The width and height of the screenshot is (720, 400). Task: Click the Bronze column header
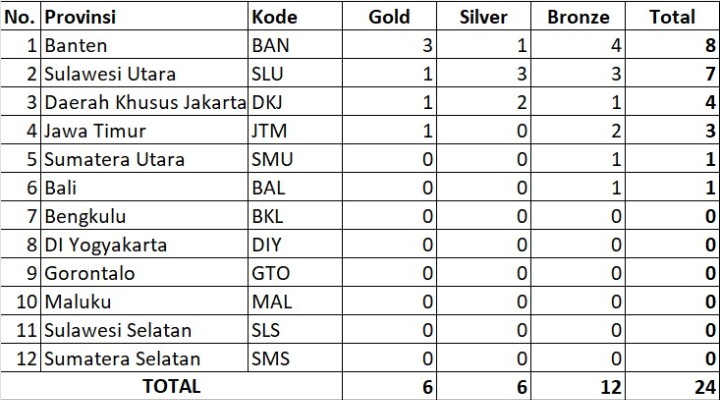click(578, 17)
